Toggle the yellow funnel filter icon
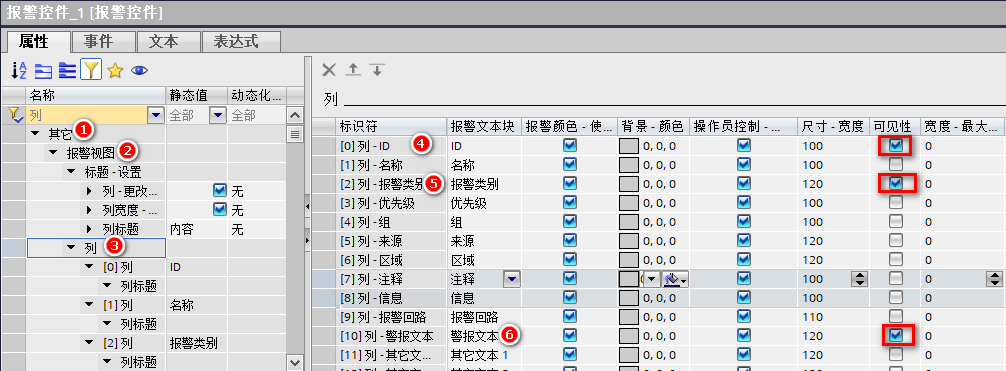1006x371 pixels. click(91, 71)
